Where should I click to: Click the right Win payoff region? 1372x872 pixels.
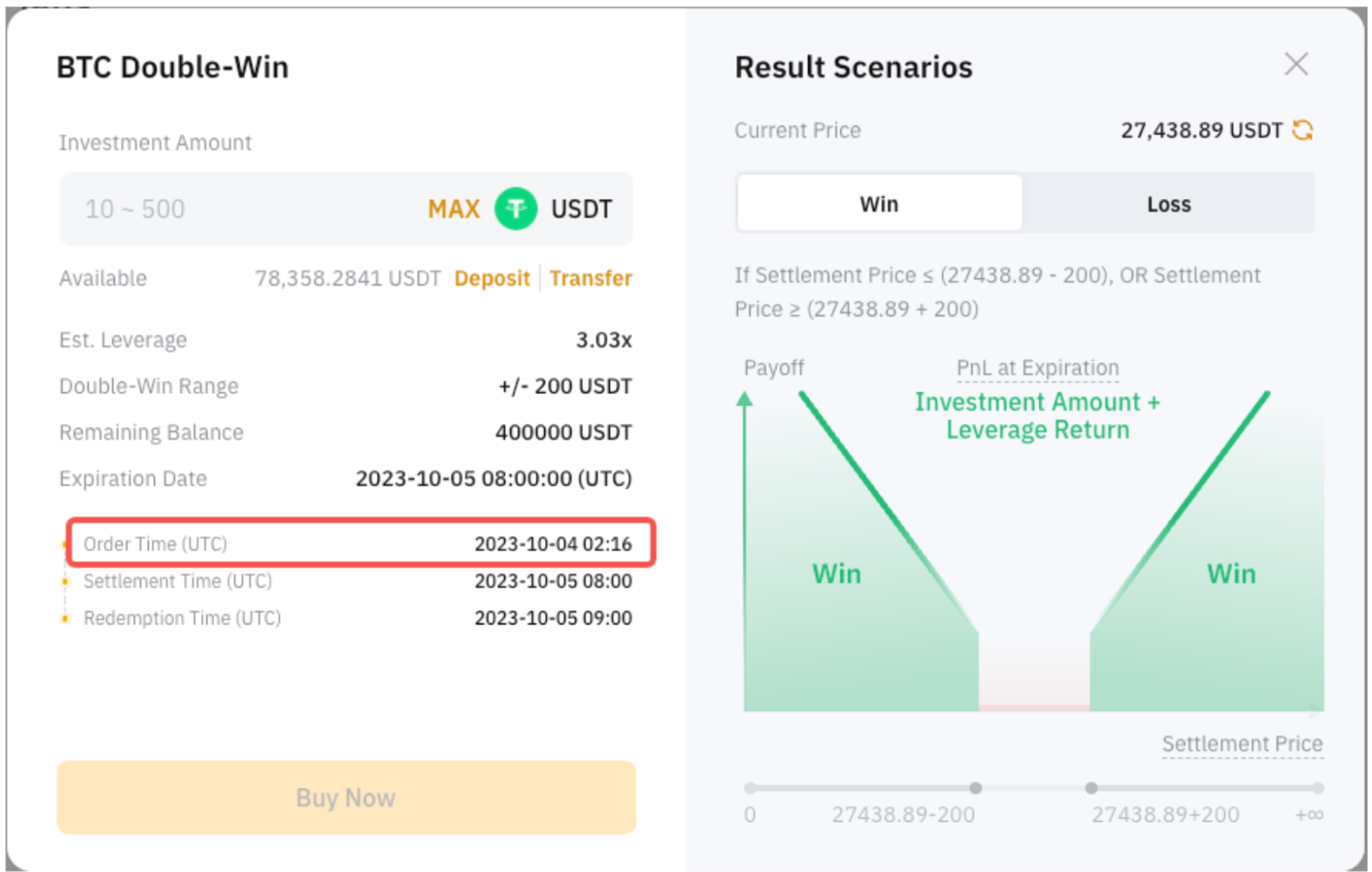[1231, 574]
